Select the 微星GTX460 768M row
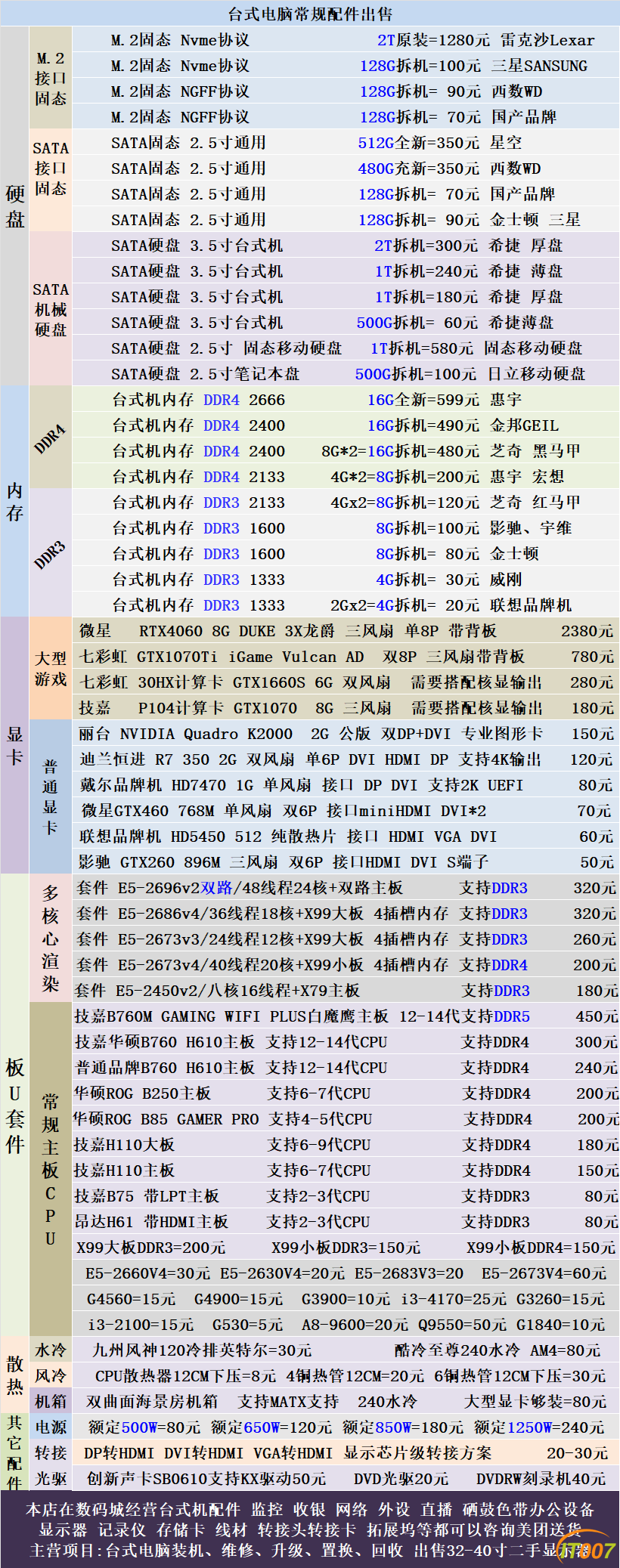The width and height of the screenshot is (620, 1568). (346, 811)
